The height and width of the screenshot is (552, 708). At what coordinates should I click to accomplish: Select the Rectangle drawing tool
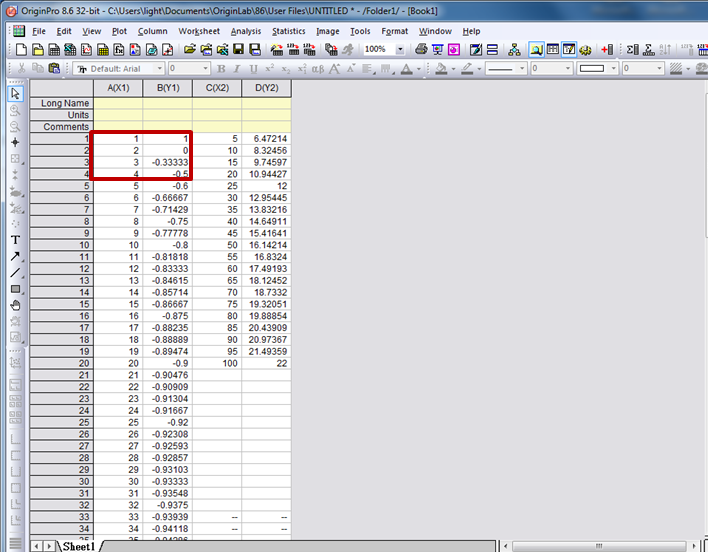coord(15,289)
